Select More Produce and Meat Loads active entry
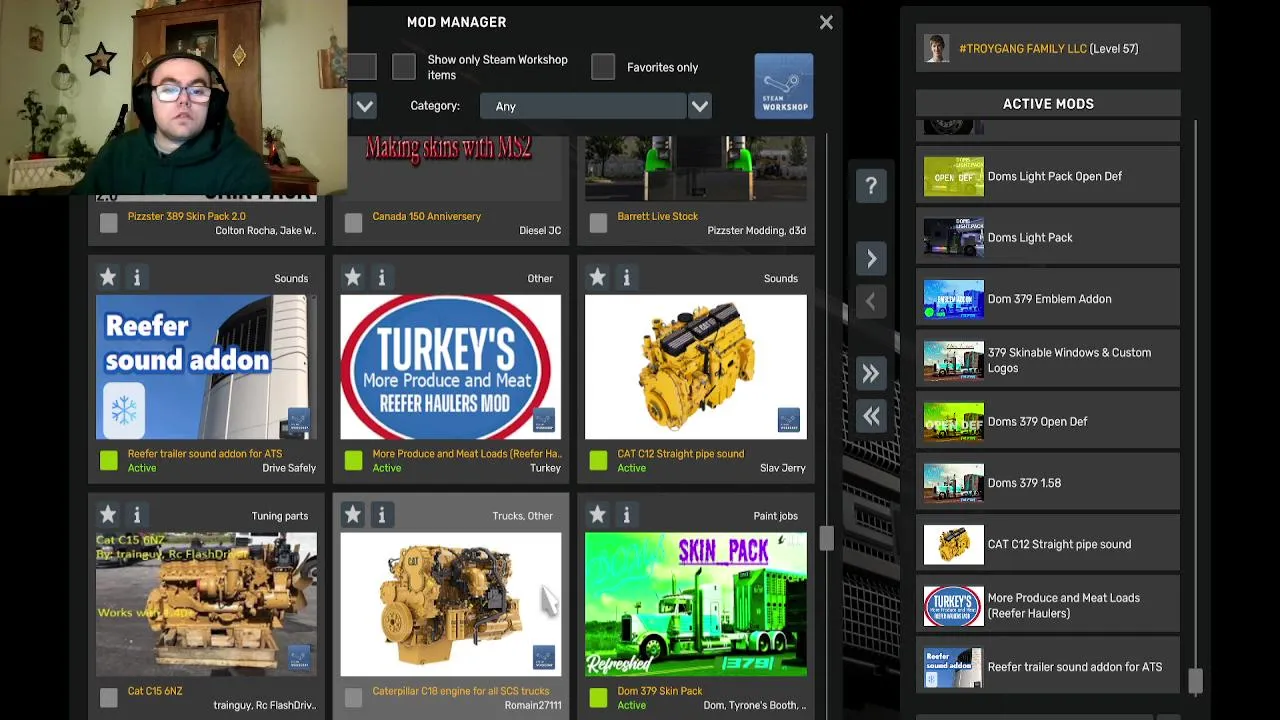The image size is (1280, 720). point(1048,606)
